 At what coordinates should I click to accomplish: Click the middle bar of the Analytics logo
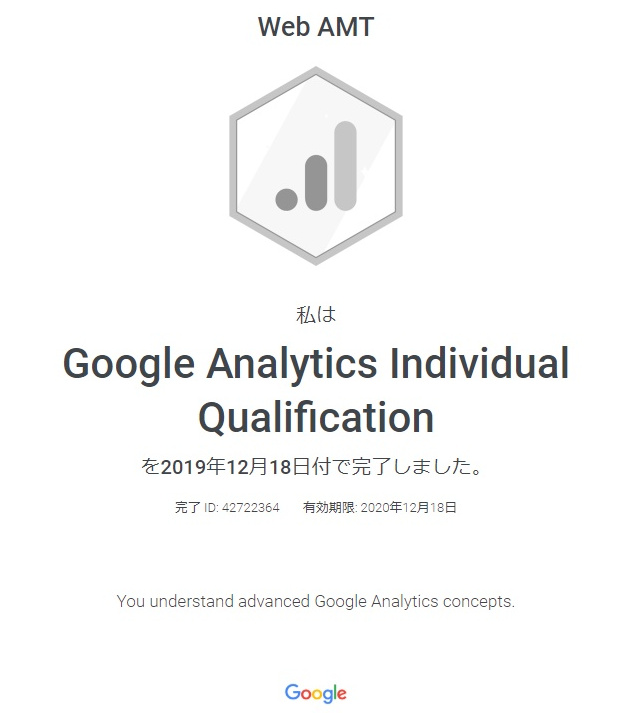click(316, 182)
